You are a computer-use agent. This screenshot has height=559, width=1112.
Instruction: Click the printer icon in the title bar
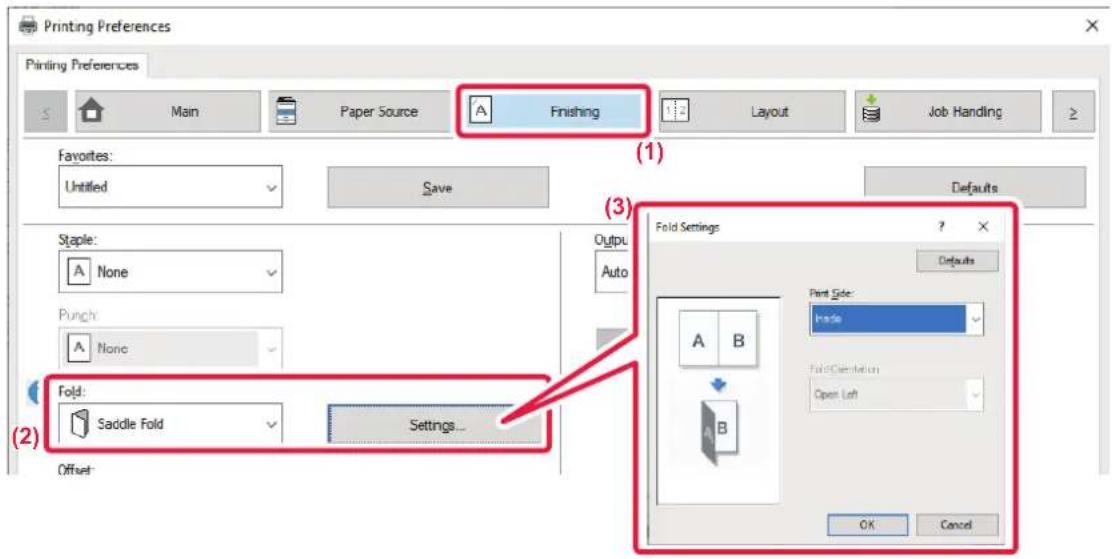[28, 26]
